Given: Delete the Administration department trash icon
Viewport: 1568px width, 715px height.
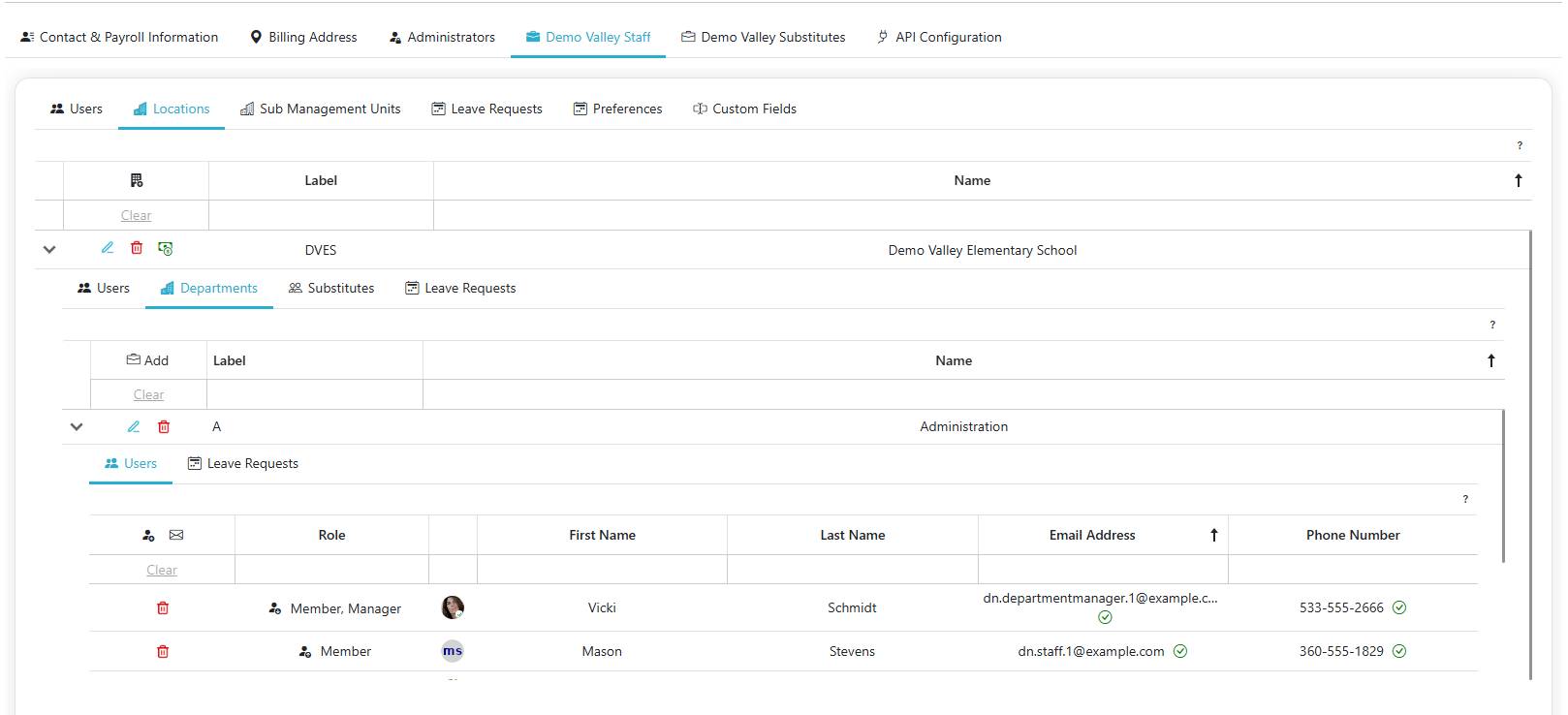Looking at the screenshot, I should click(x=164, y=426).
